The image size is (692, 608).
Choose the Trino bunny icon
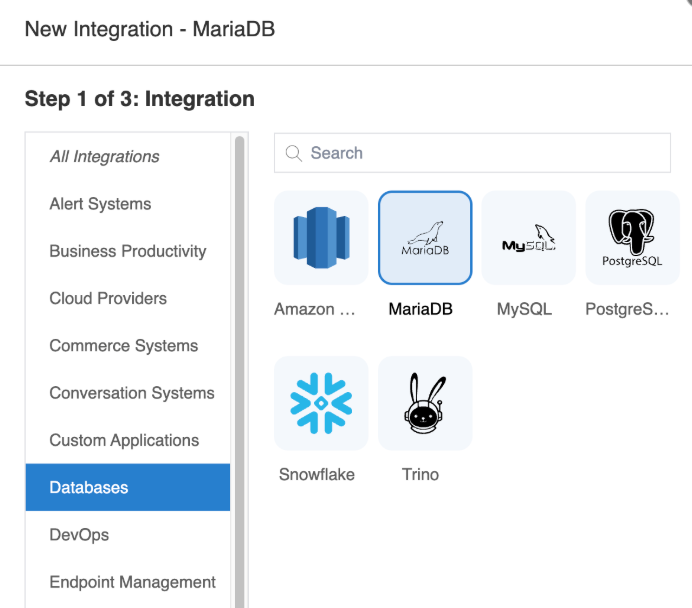pyautogui.click(x=425, y=403)
